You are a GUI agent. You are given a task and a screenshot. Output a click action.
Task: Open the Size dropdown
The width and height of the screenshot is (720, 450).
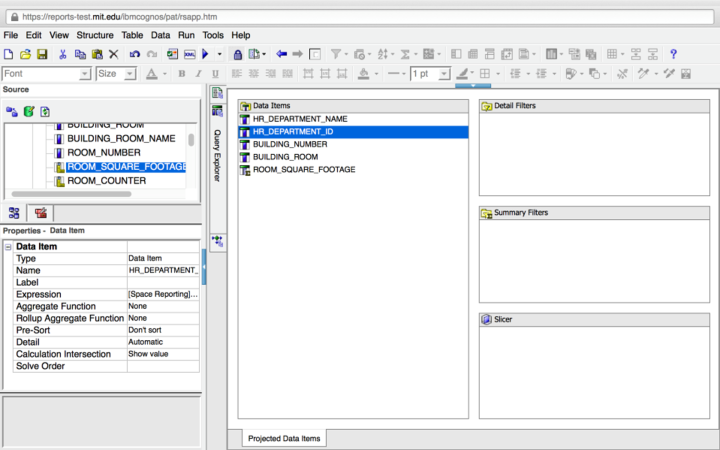(x=116, y=74)
